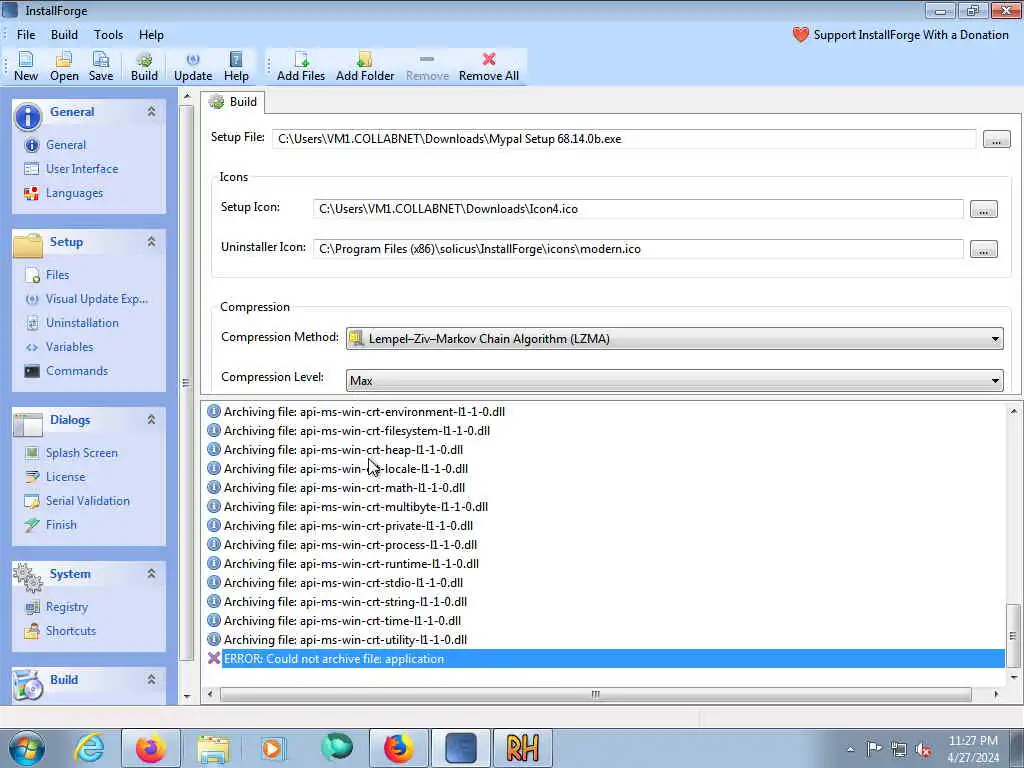Open Compression Method dropdown
1024x768 pixels.
674,338
